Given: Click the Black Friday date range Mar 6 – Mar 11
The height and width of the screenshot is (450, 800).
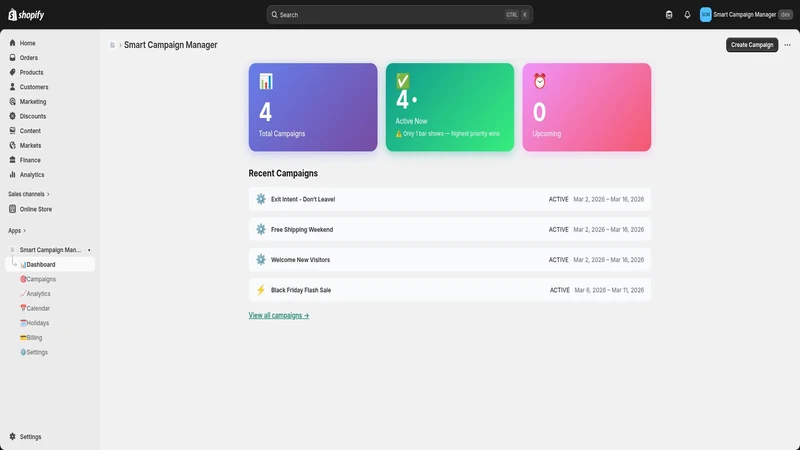Looking at the screenshot, I should click(x=609, y=290).
